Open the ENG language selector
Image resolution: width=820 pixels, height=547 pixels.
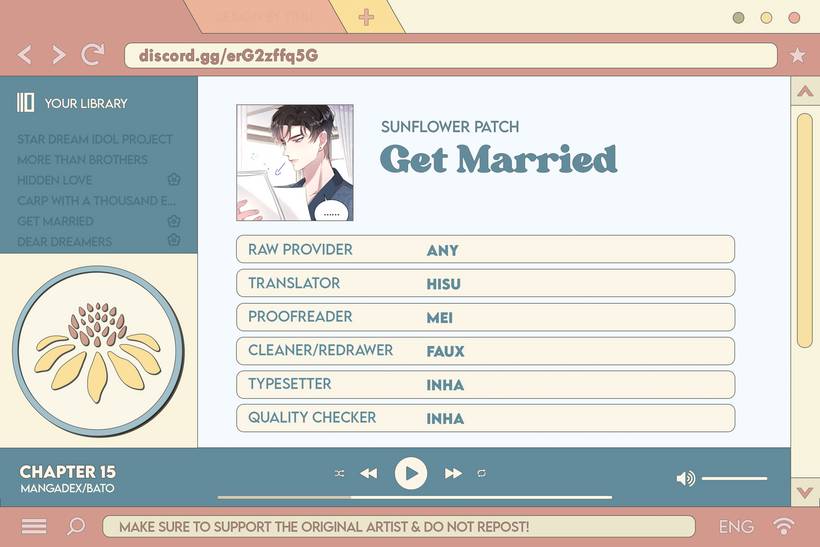(736, 526)
